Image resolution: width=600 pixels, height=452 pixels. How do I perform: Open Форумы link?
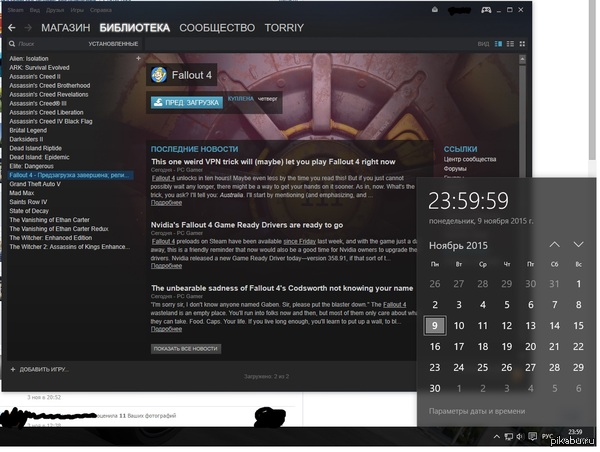tap(455, 169)
